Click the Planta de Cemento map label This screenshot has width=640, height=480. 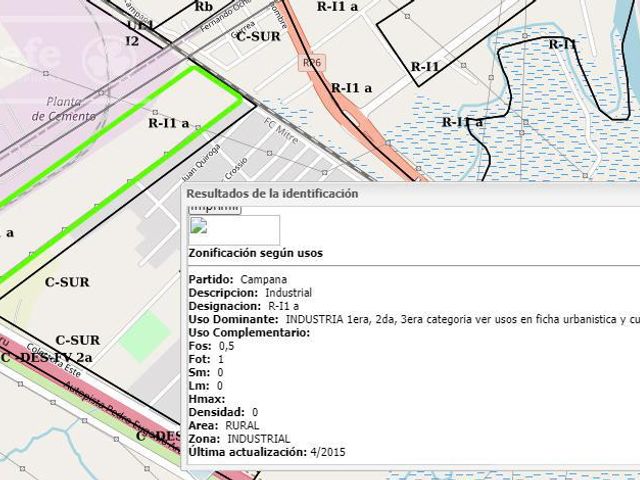click(x=63, y=109)
